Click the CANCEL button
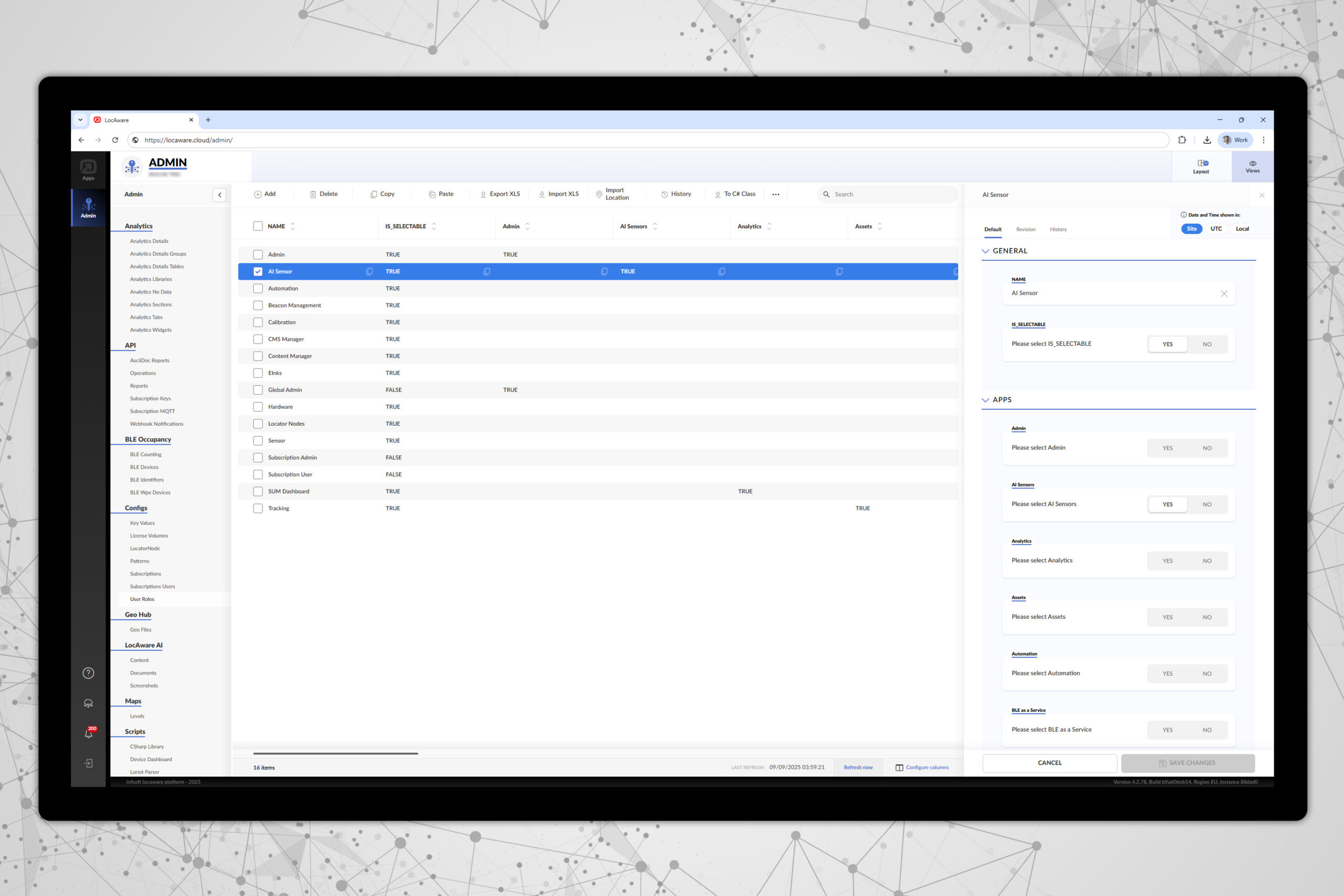This screenshot has width=1344, height=896. tap(1049, 763)
